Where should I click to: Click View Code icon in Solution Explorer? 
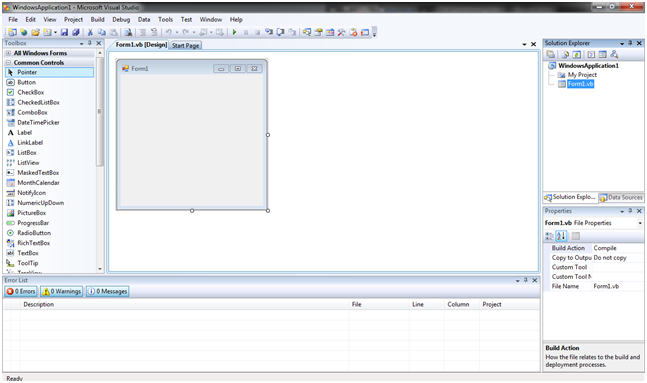click(x=591, y=54)
